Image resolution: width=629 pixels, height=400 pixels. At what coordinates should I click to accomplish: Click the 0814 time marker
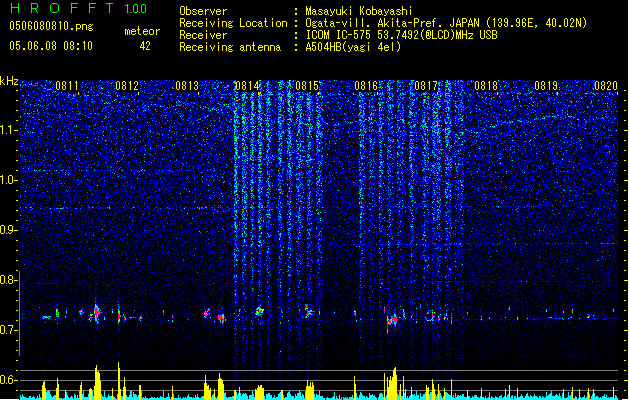pyautogui.click(x=247, y=86)
